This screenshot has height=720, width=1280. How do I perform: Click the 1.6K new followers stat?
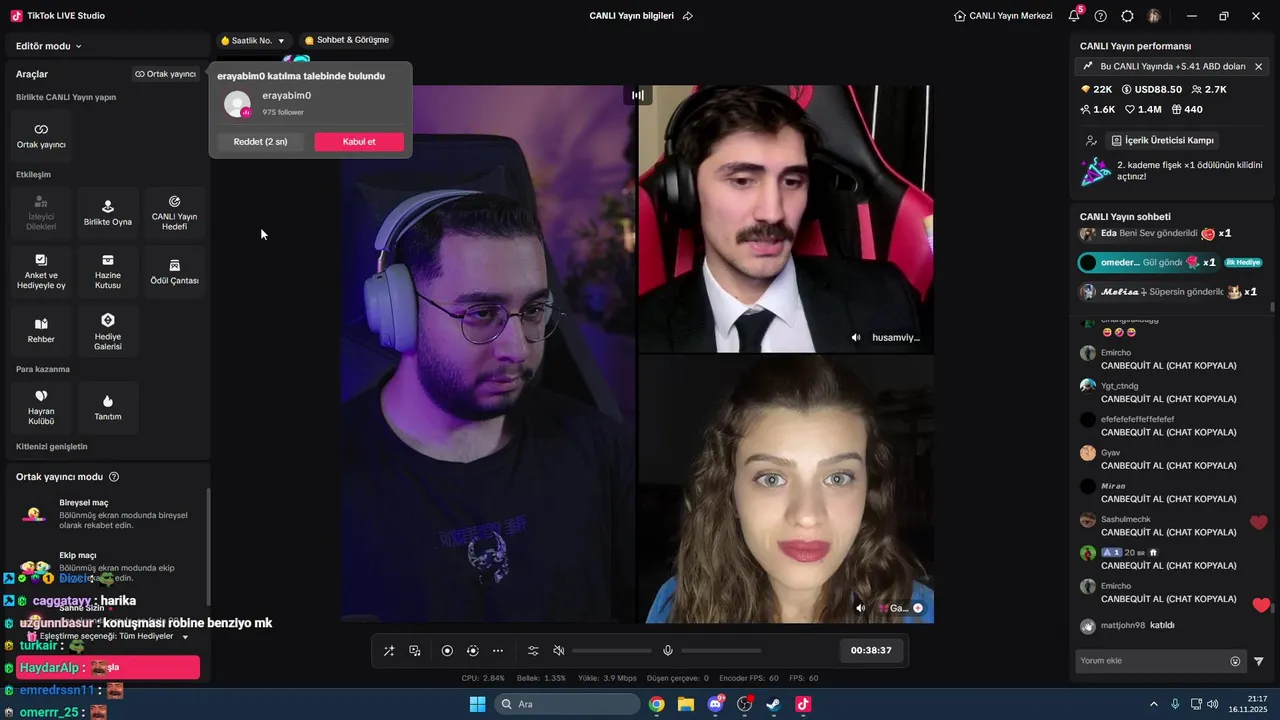point(1098,110)
